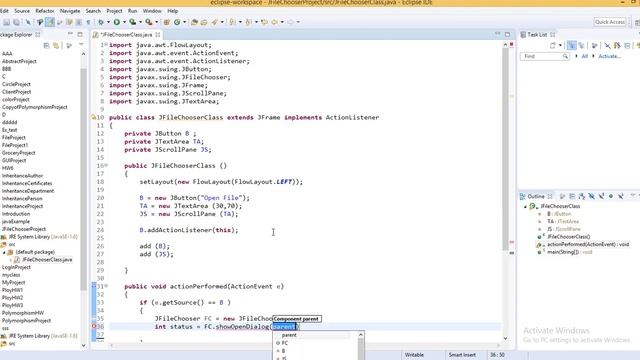The width and height of the screenshot is (640, 360).
Task: Select the Task List view tab
Action: point(537,35)
